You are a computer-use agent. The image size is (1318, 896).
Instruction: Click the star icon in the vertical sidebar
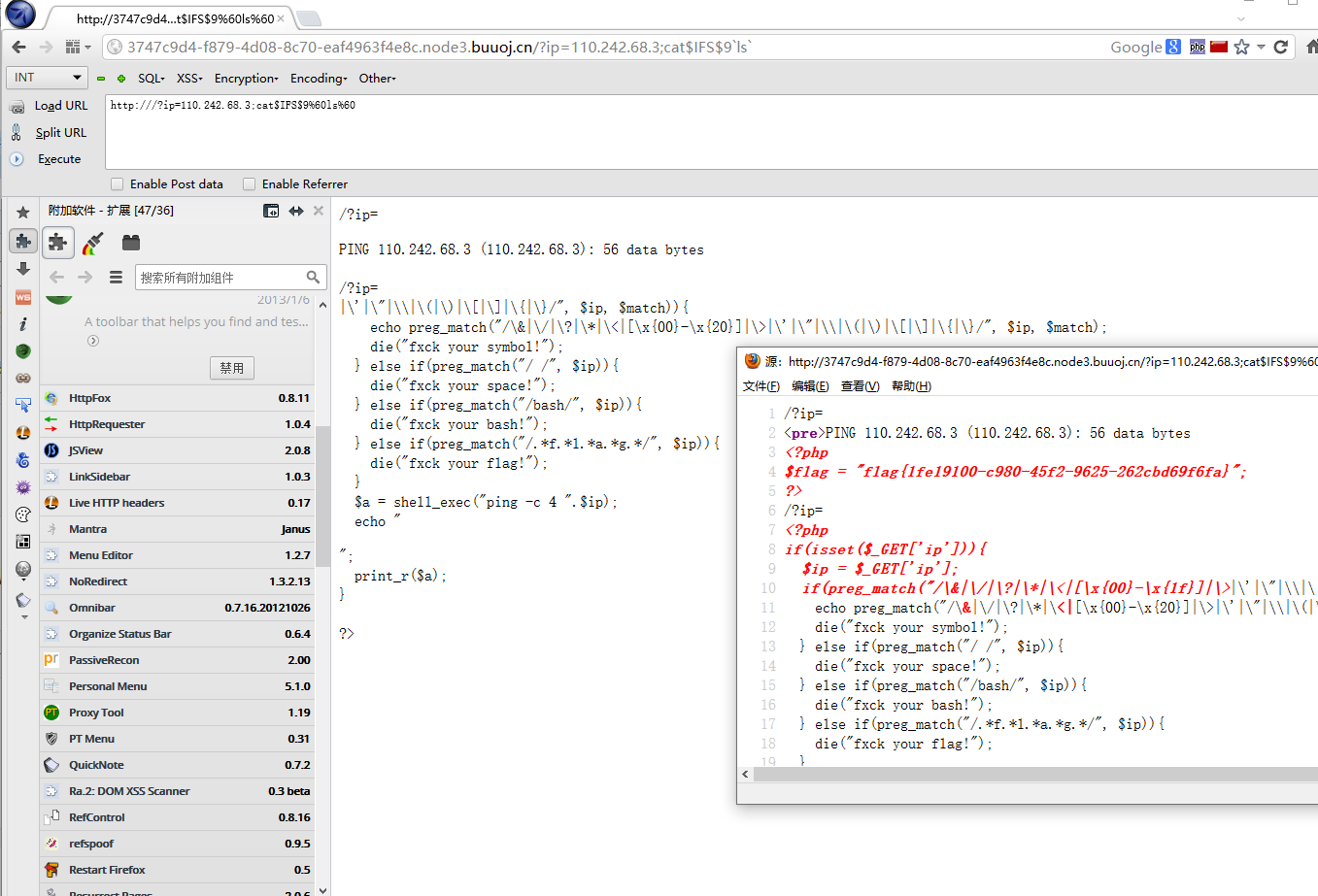[23, 212]
